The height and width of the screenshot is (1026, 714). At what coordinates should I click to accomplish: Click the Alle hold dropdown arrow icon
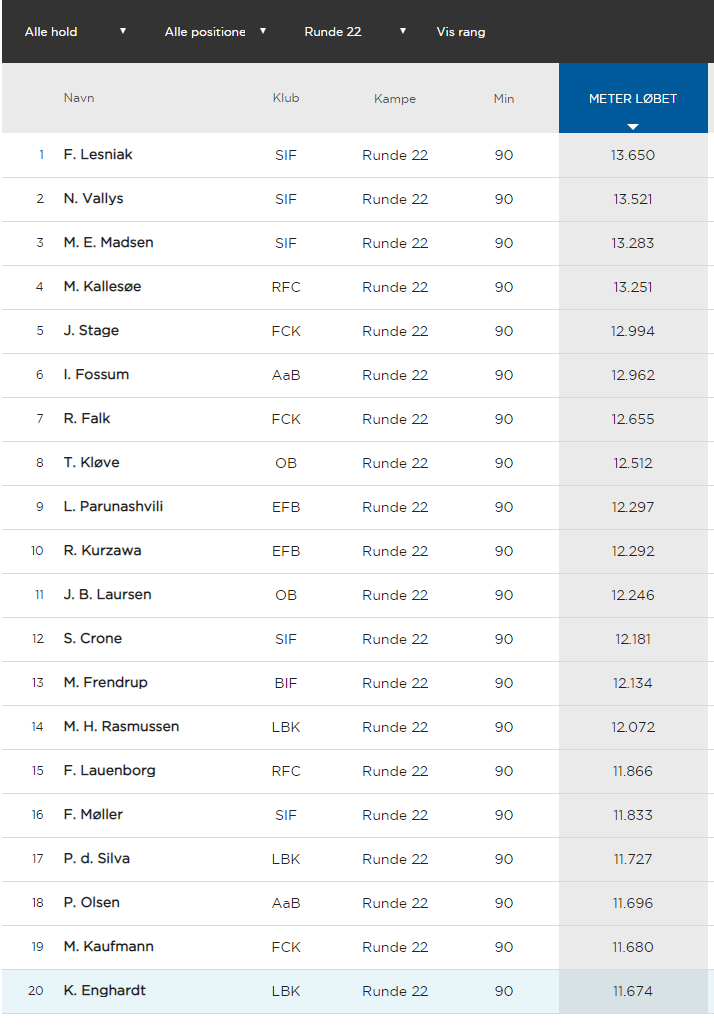tap(122, 31)
